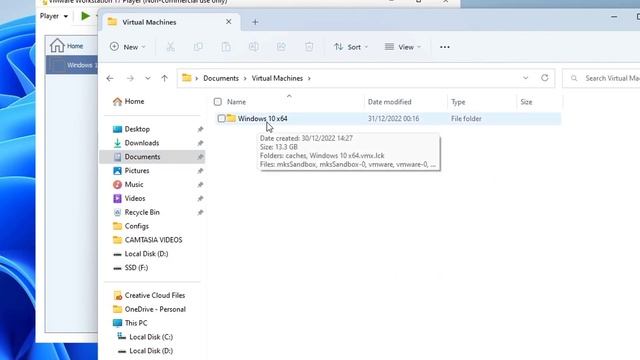Go up one folder level arrow
The height and width of the screenshot is (360, 640).
tap(164, 78)
